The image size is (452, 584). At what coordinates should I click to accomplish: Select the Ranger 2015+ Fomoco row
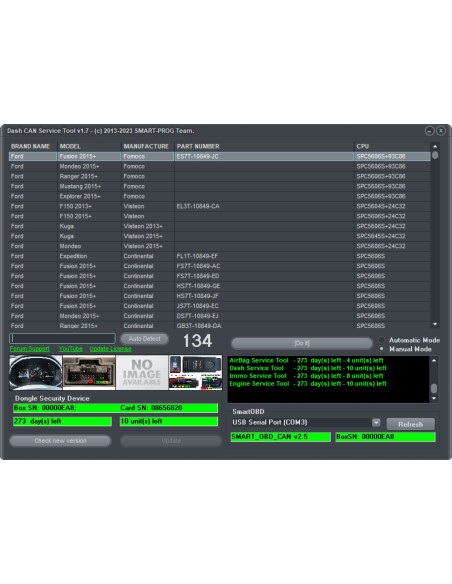pos(219,176)
